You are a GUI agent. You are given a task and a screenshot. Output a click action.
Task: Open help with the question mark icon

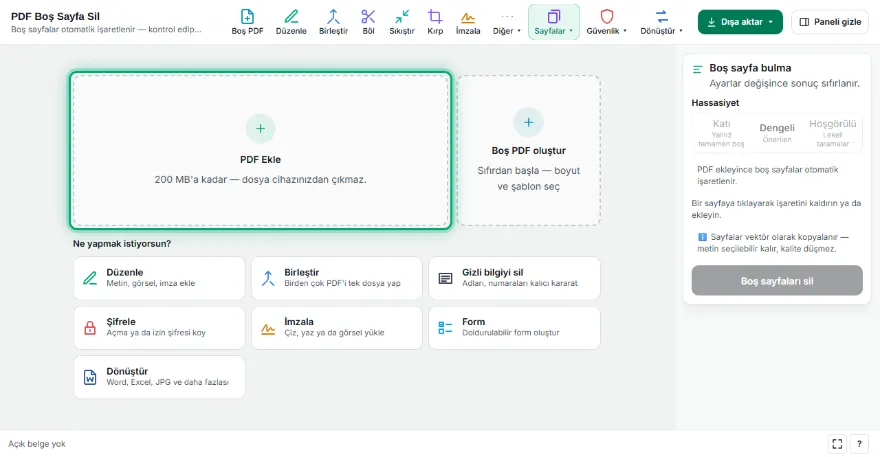(859, 444)
